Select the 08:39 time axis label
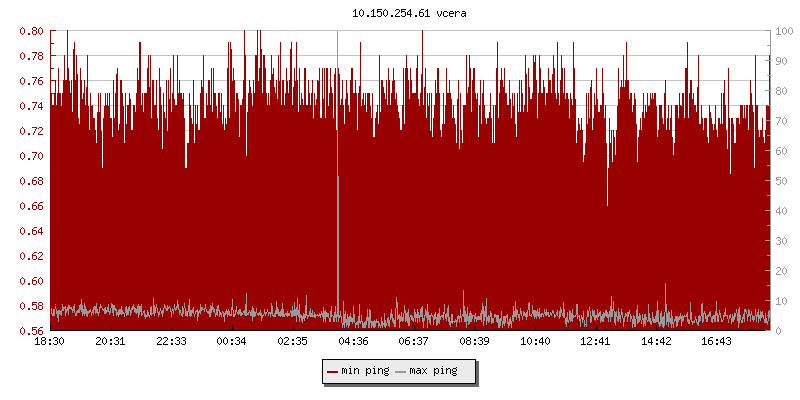Image resolution: width=800 pixels, height=400 pixels. (x=475, y=342)
